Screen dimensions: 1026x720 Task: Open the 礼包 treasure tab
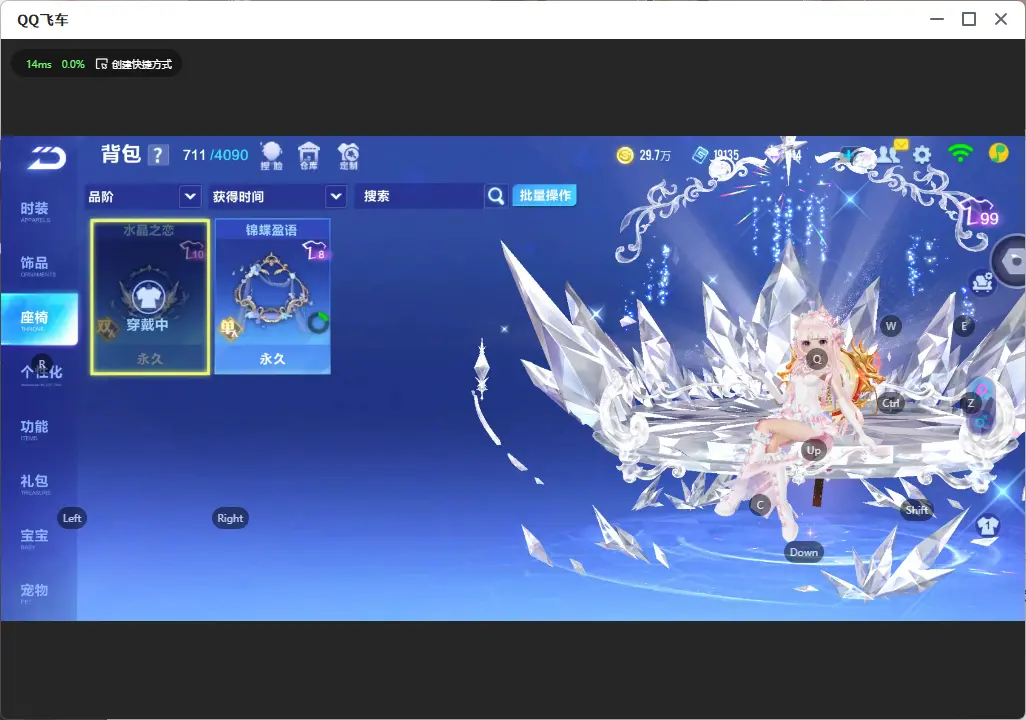35,483
